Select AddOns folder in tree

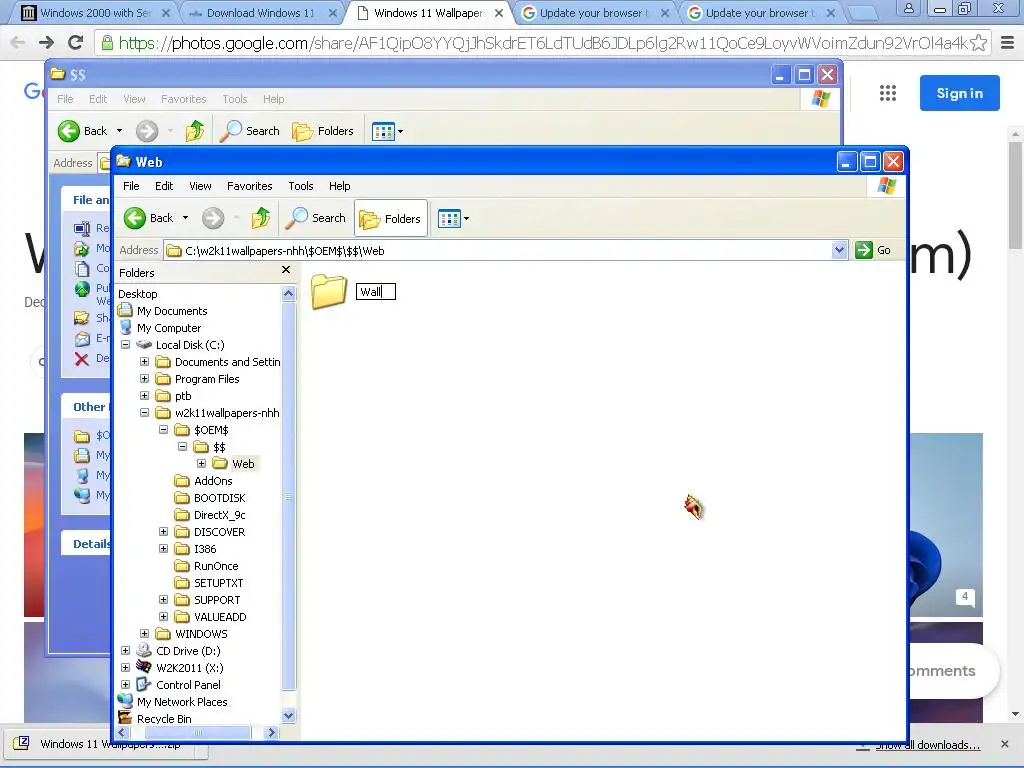213,481
